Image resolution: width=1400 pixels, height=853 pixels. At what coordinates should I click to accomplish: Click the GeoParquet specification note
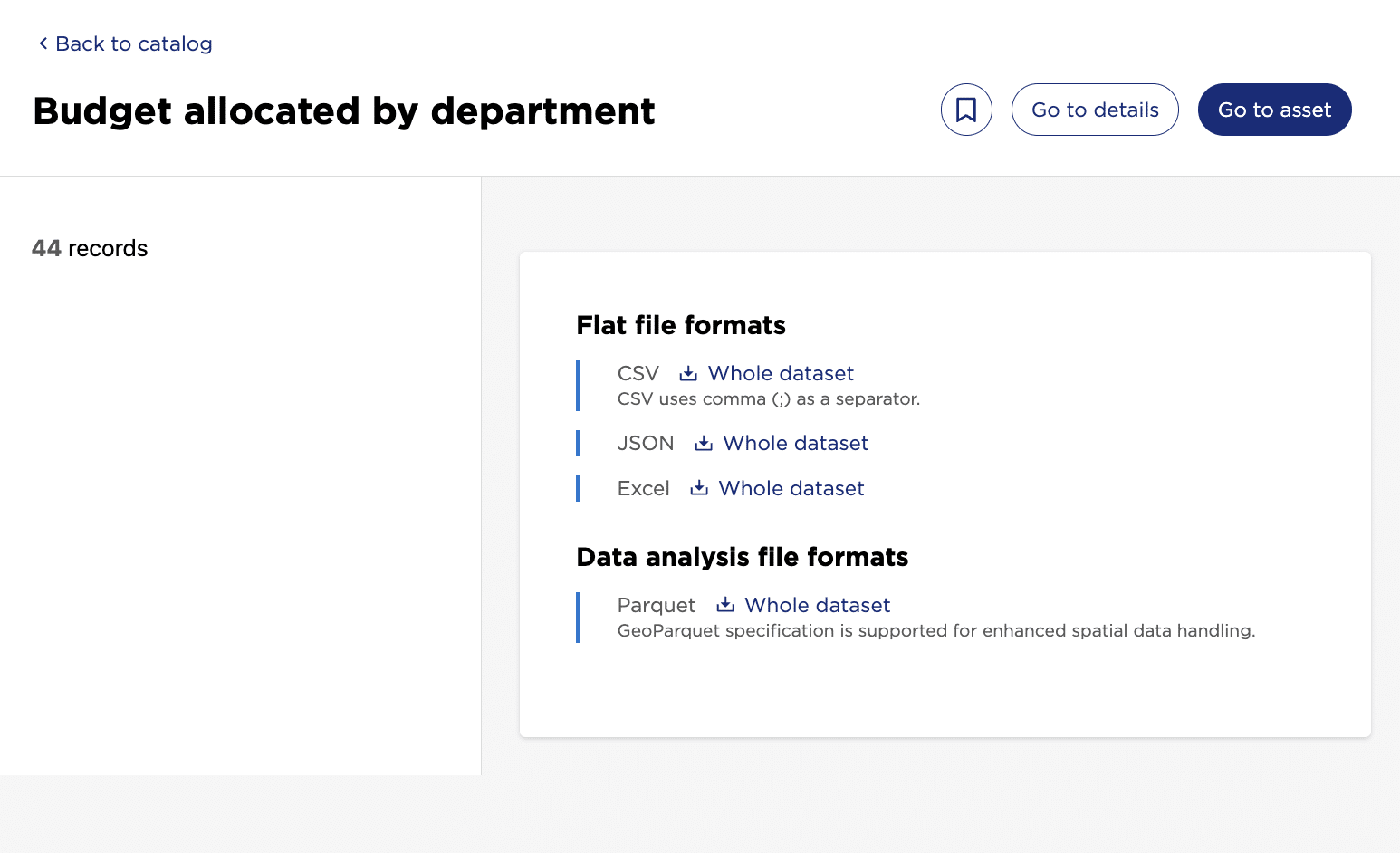[935, 631]
